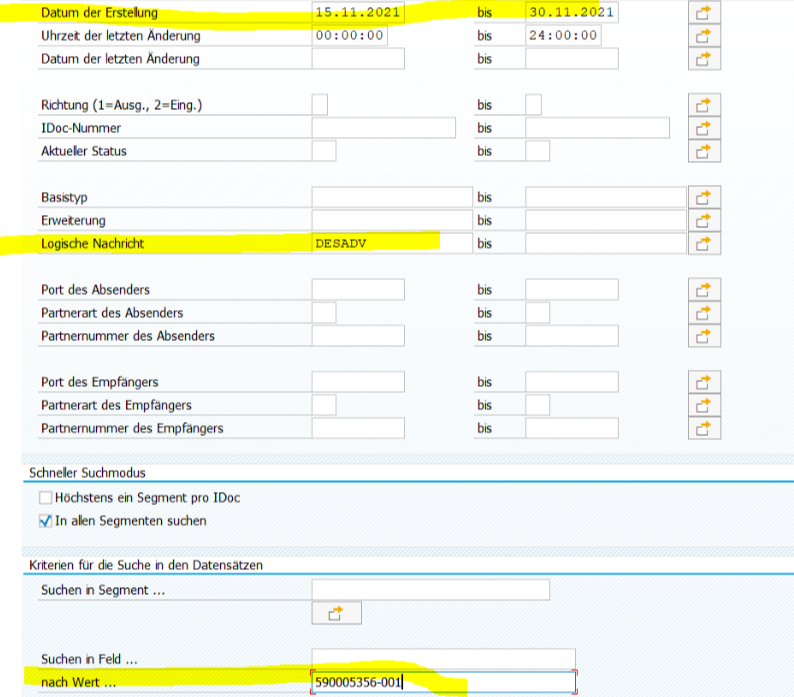Uncheck In allen Segmenten suchen
The image size is (794, 697).
45,520
